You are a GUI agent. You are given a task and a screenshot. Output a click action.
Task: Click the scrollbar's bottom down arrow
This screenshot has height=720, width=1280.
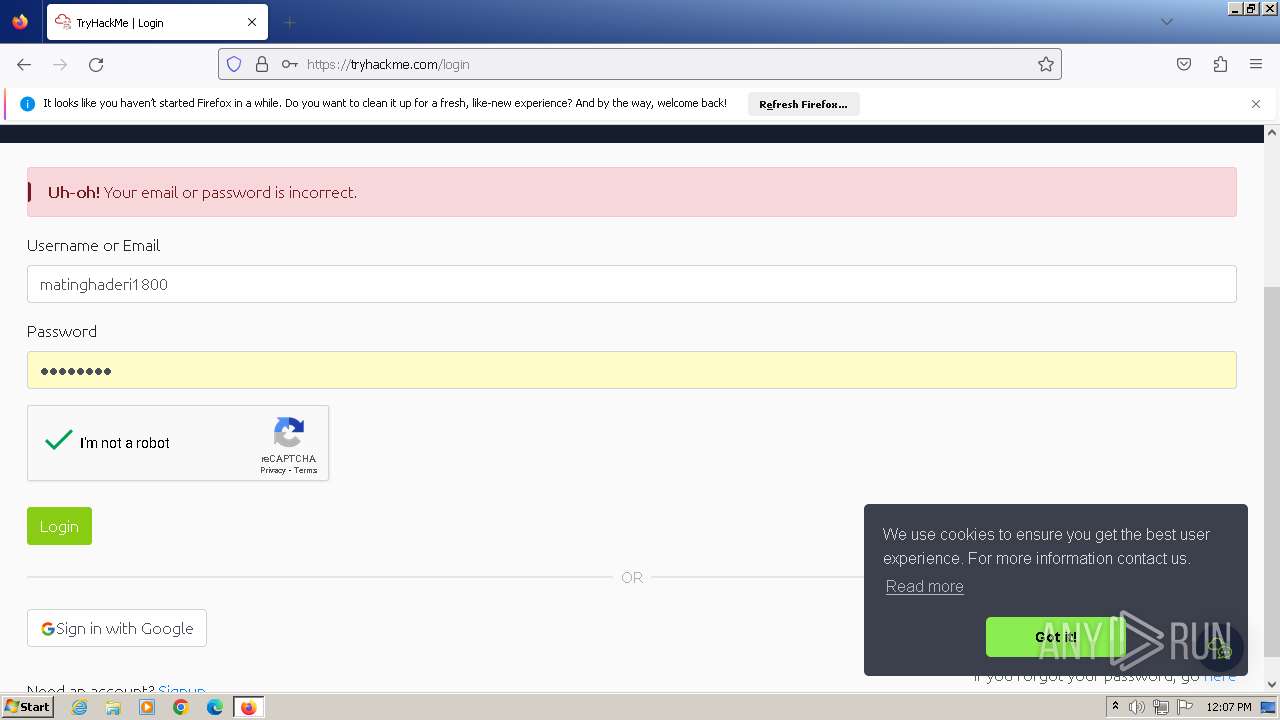[1272, 684]
